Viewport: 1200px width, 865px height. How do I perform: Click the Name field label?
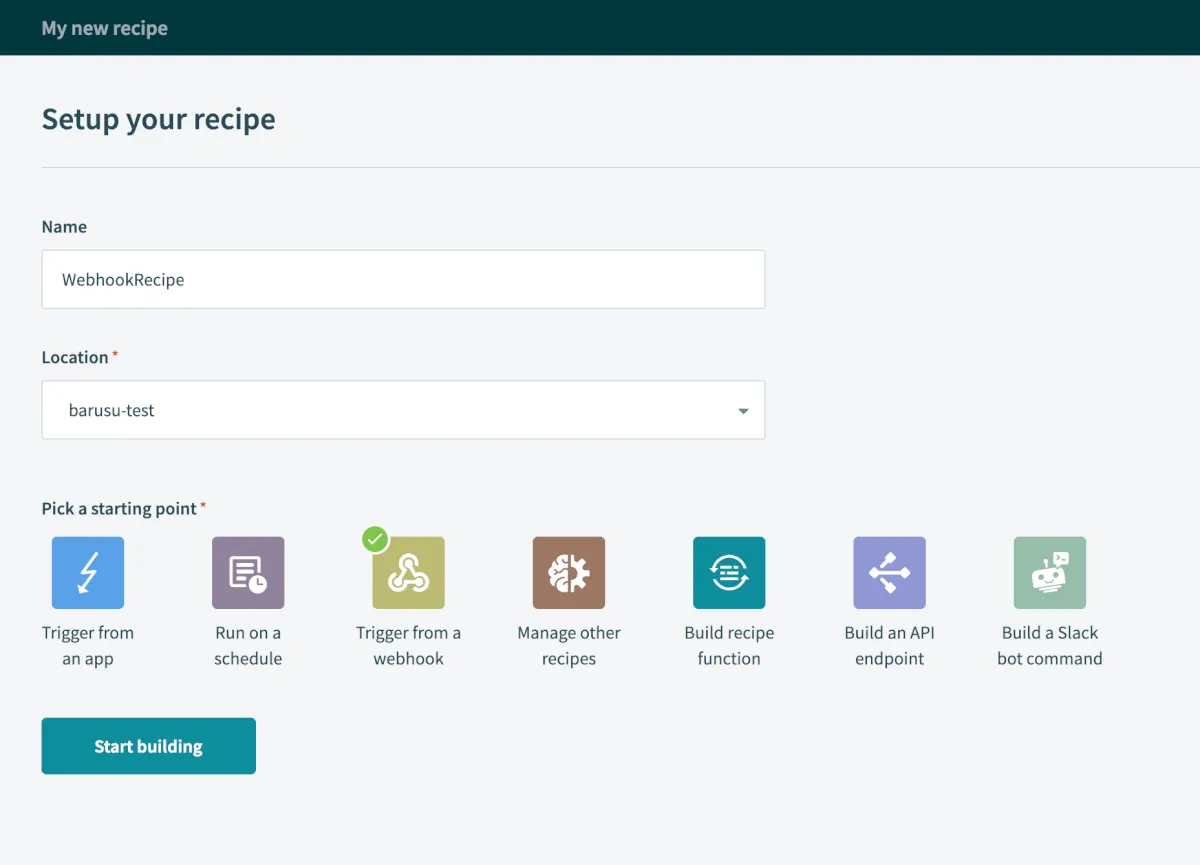click(x=64, y=227)
